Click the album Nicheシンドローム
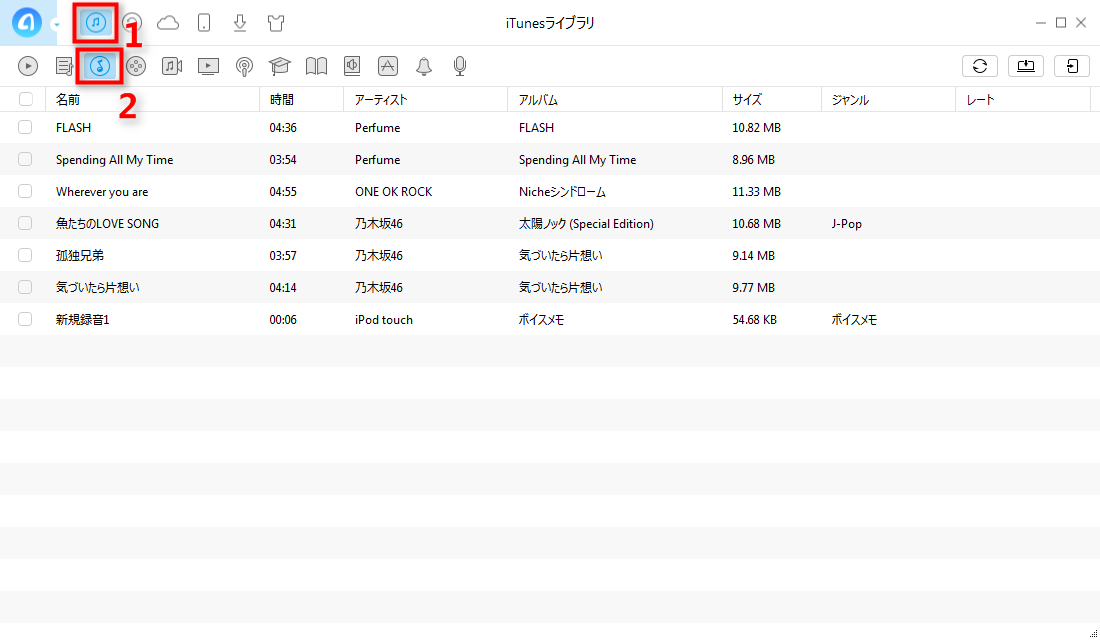The width and height of the screenshot is (1100, 640). [563, 192]
